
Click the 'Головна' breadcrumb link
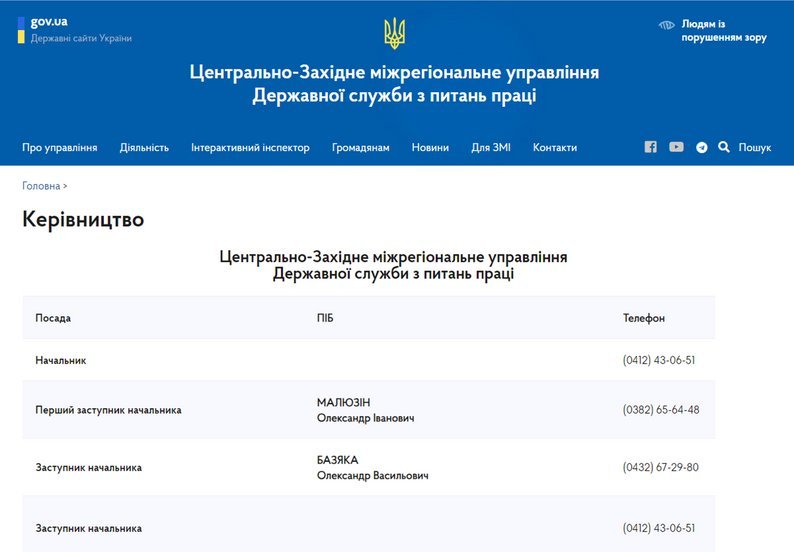tap(41, 186)
